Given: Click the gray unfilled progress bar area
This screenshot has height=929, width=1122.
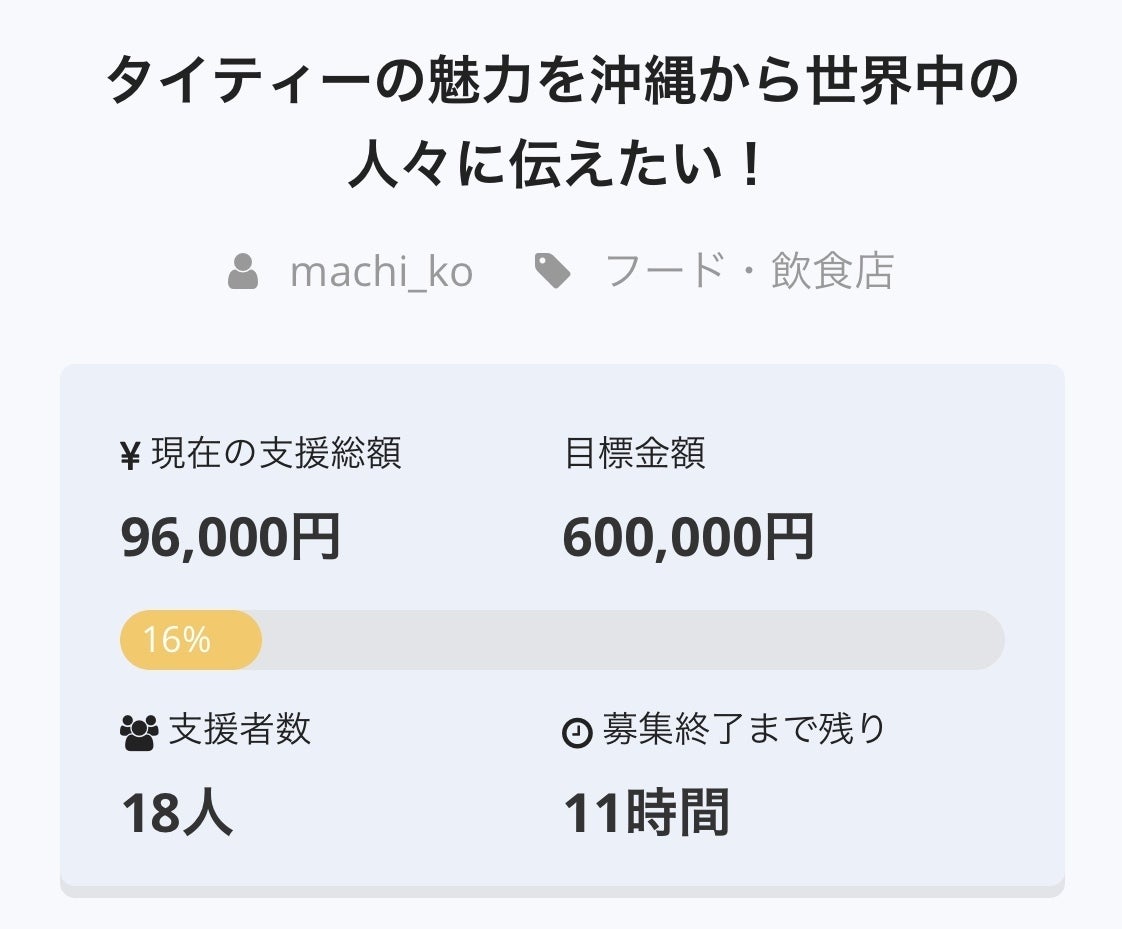Looking at the screenshot, I should point(632,640).
